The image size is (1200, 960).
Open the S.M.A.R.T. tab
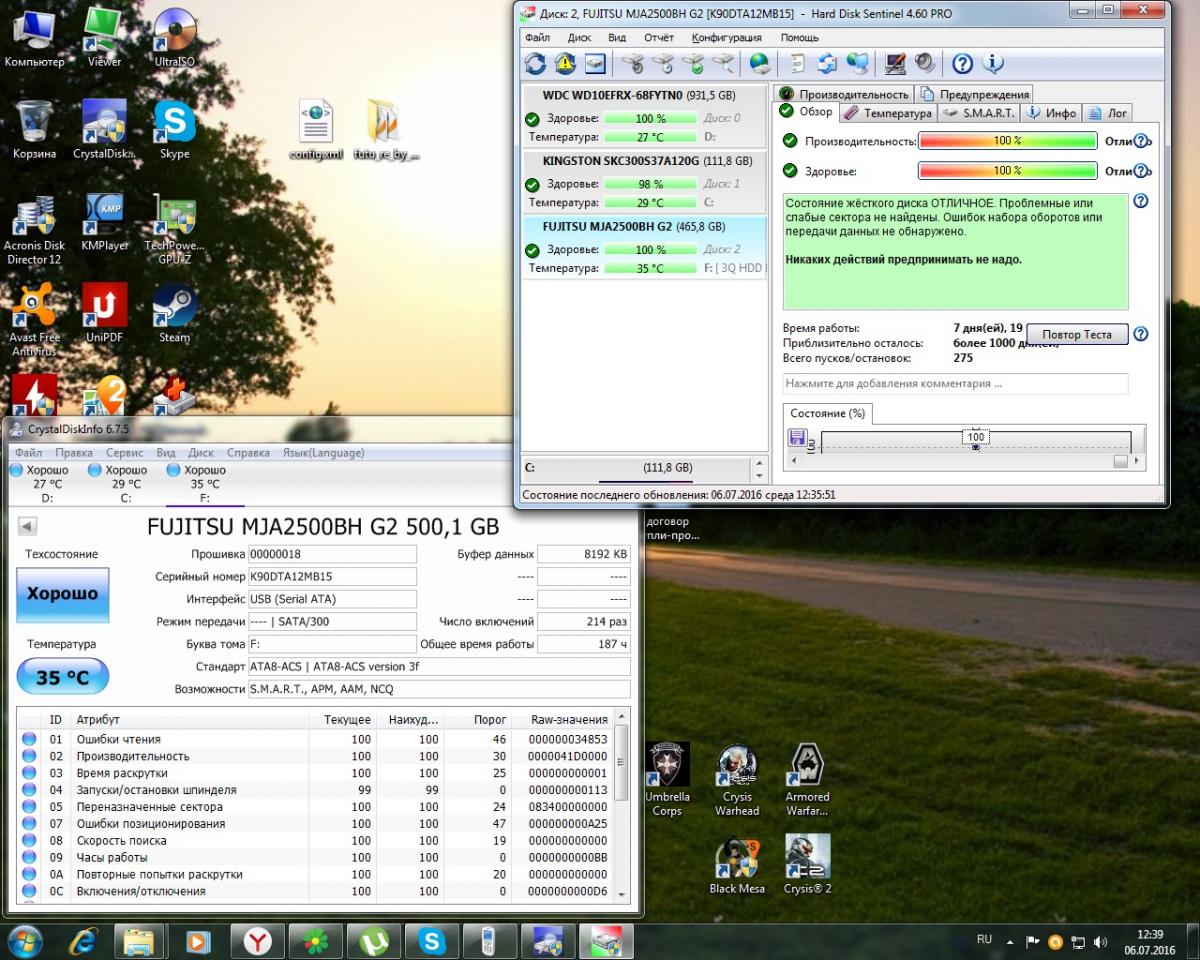pos(979,113)
